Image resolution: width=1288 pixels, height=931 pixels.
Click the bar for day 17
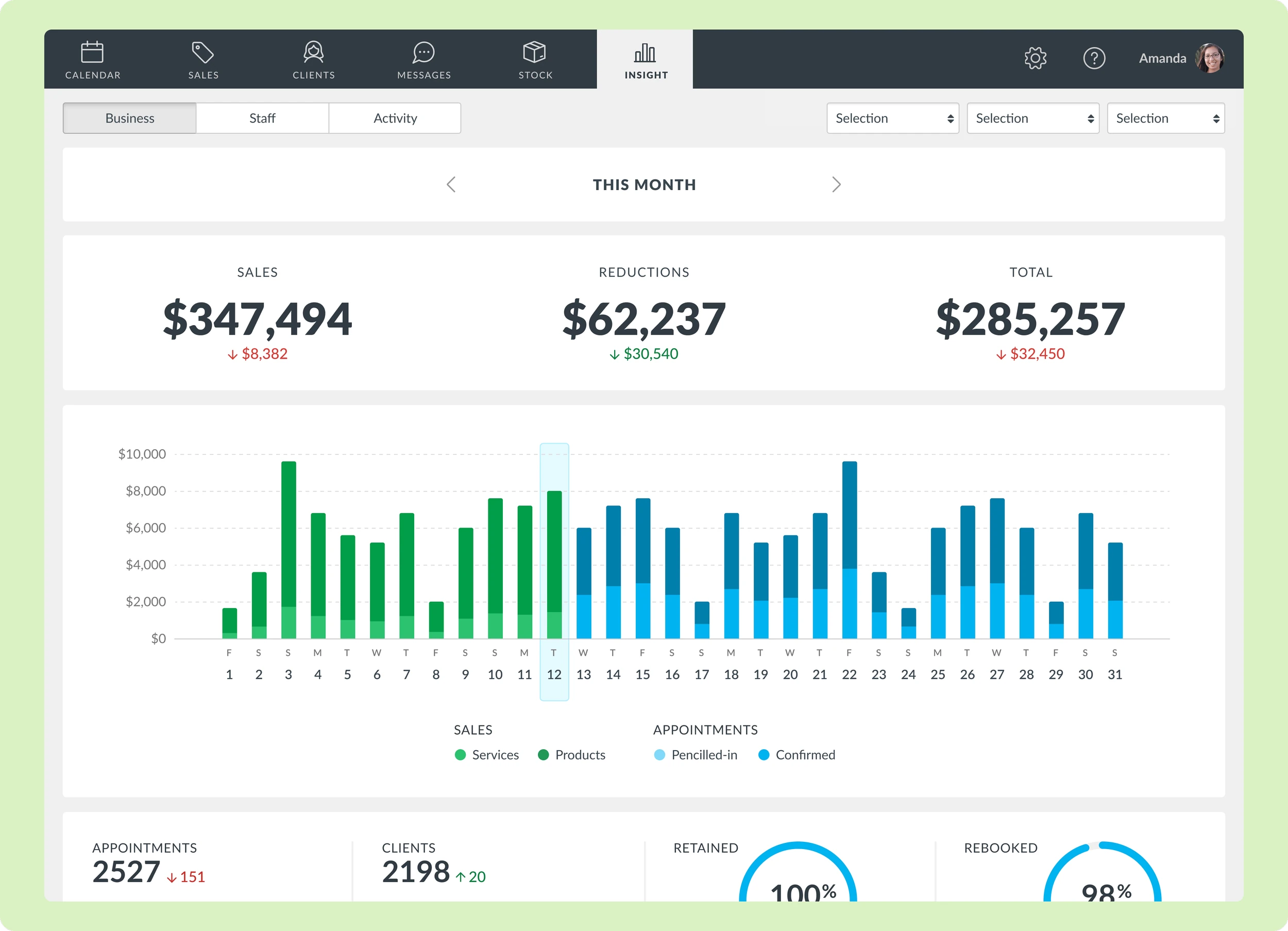(x=702, y=620)
